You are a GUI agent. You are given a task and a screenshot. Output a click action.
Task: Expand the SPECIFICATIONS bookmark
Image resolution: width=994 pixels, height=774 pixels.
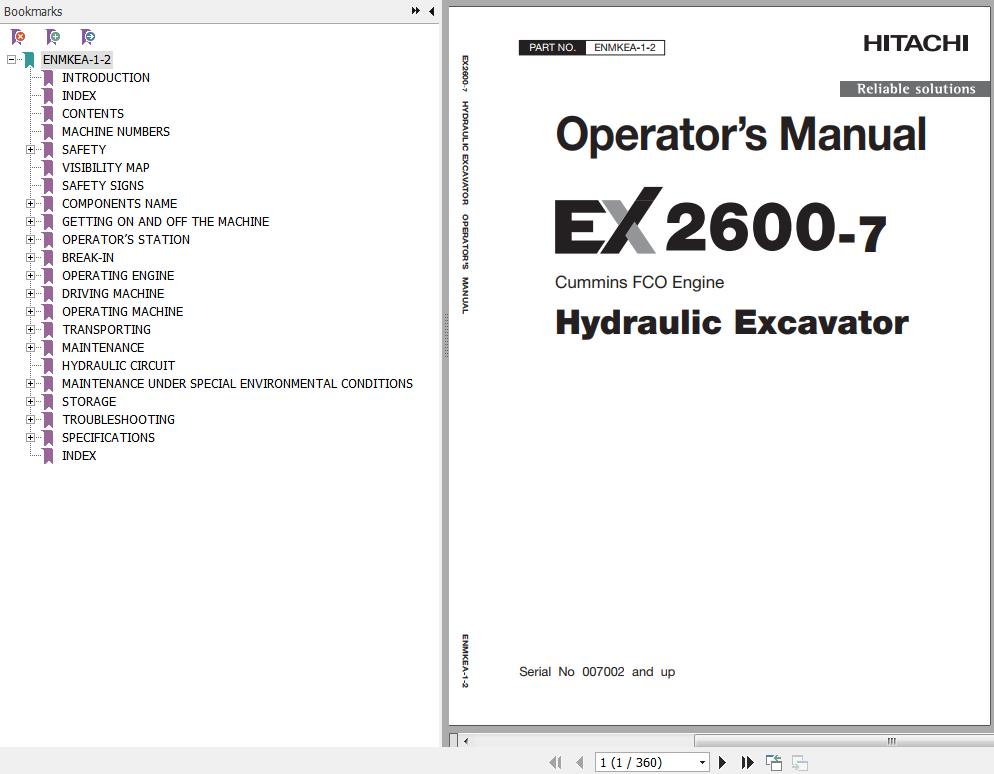coord(30,437)
